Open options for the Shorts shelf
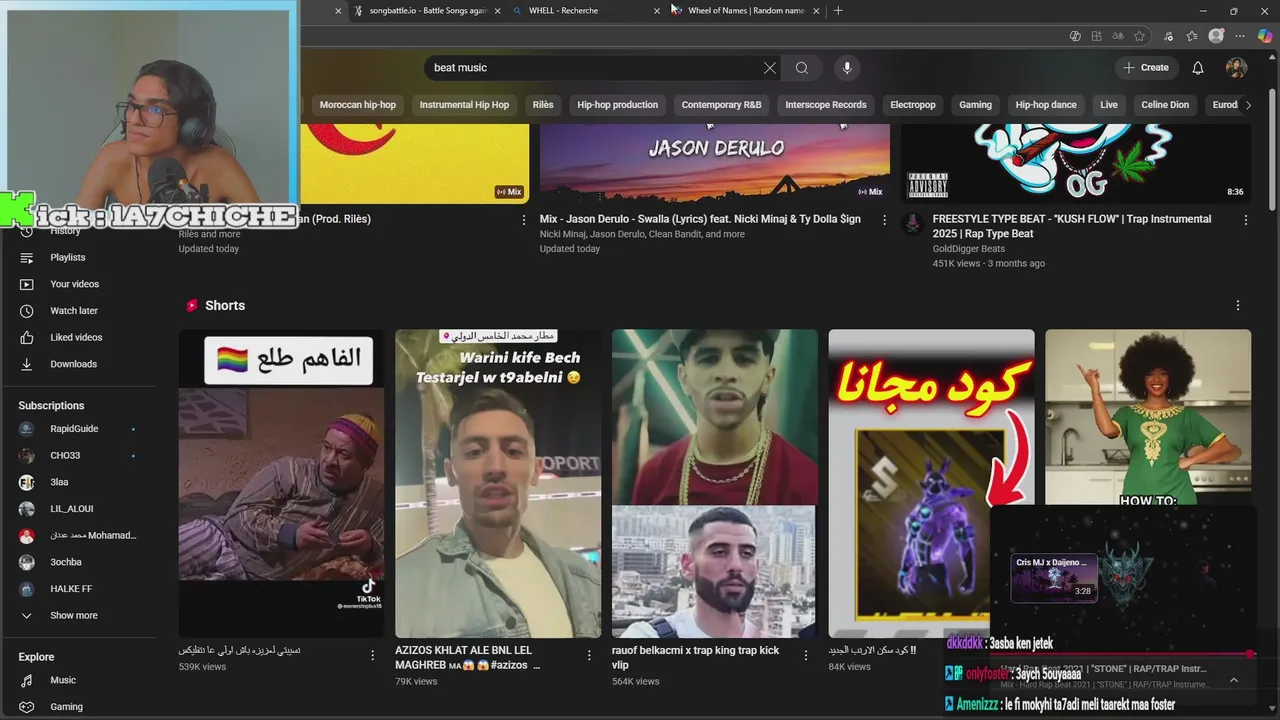The image size is (1280, 720). click(1238, 306)
